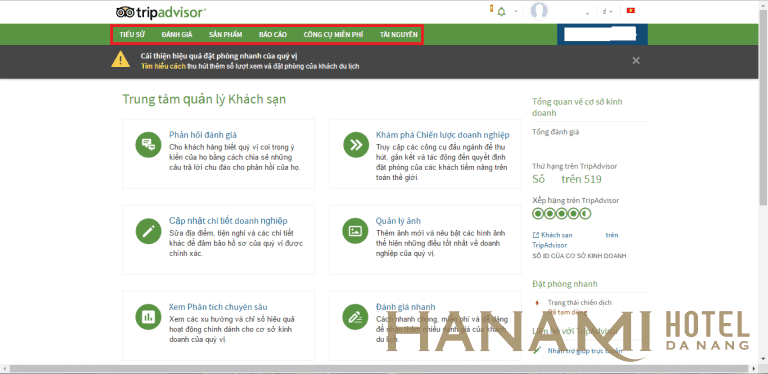Click the 'Tổng đánh giá' label
Viewport: 768px width, 374px height.
tap(556, 132)
